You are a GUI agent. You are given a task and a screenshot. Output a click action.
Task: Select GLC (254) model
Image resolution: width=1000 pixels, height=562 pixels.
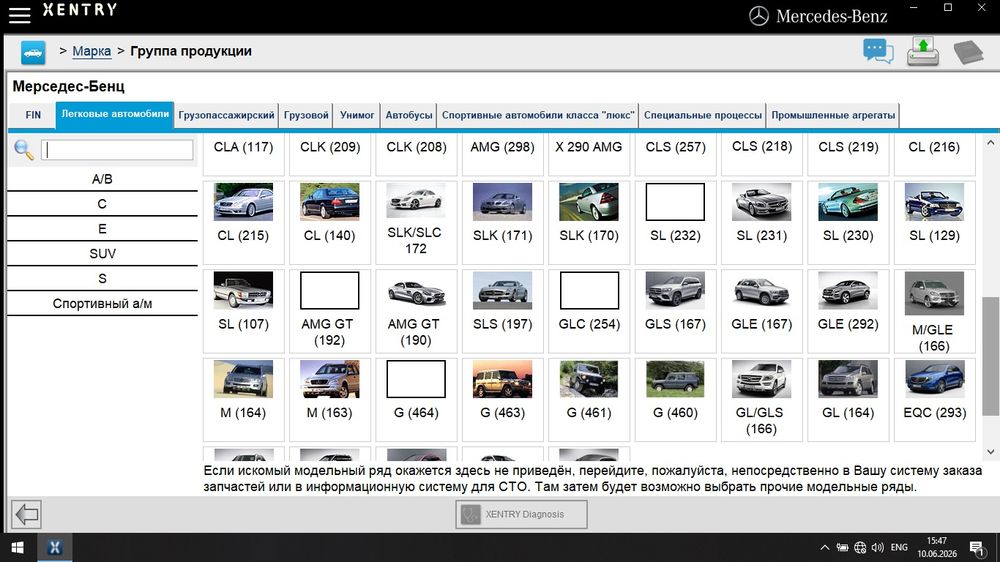pyautogui.click(x=589, y=311)
